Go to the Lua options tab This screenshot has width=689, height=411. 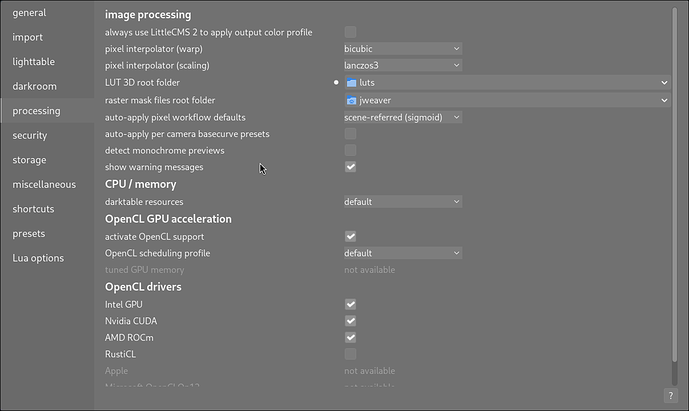click(x=38, y=258)
